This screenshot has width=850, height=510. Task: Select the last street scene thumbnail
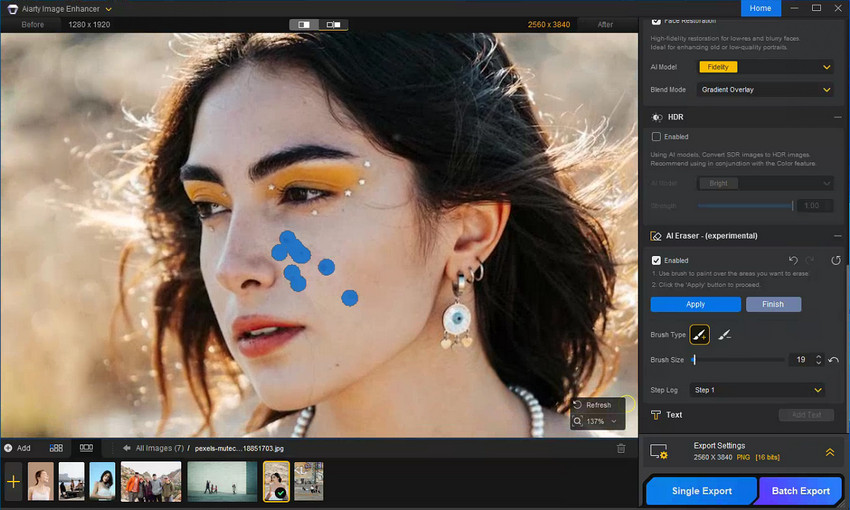[x=308, y=481]
